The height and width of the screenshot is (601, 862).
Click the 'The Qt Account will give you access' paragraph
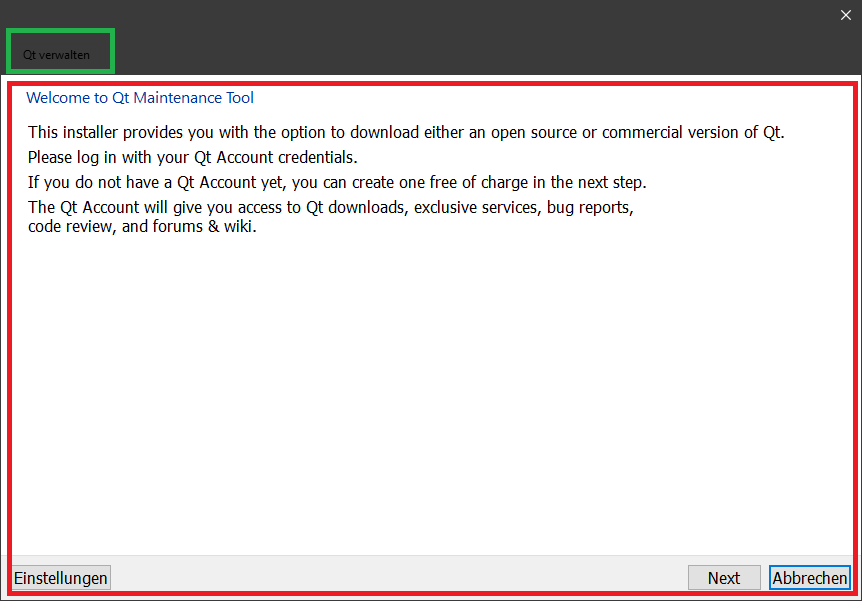pos(331,217)
